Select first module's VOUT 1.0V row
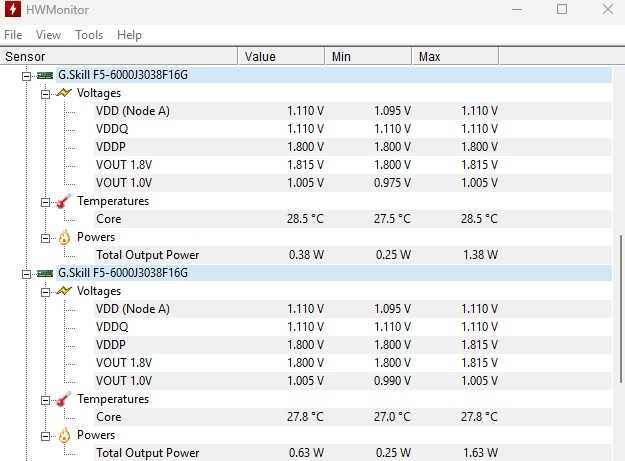625x461 pixels. (x=352, y=182)
